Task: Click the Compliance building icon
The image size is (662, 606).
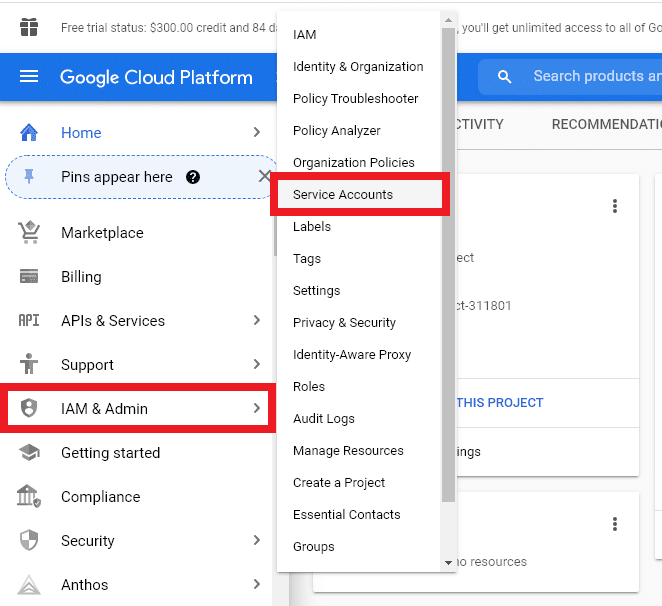Action: tap(29, 496)
